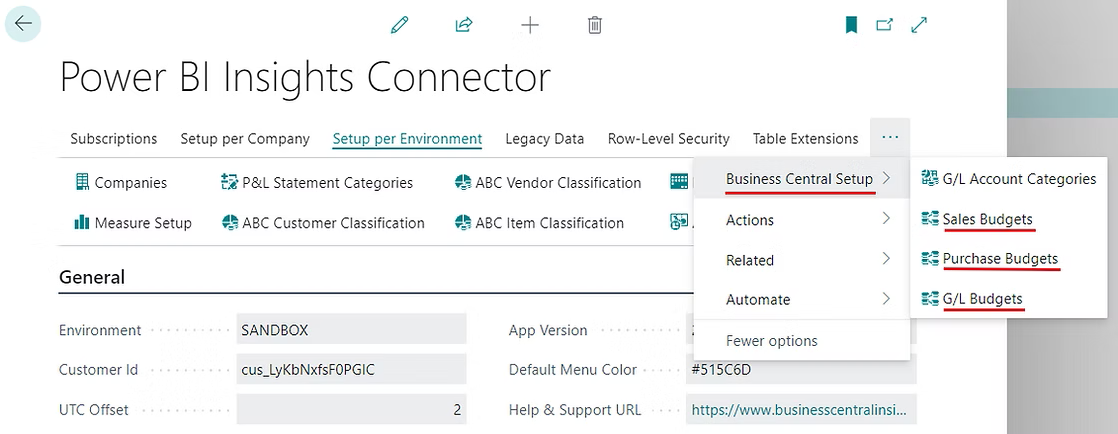Image resolution: width=1118 pixels, height=434 pixels.
Task: Expand page to full screen icon
Action: click(x=919, y=25)
